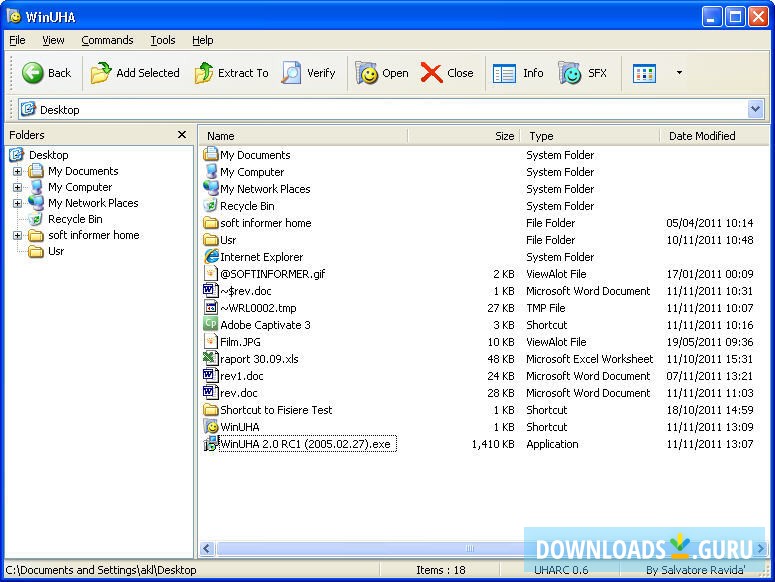
Task: Click the view mode toolbar icon
Action: [x=645, y=73]
